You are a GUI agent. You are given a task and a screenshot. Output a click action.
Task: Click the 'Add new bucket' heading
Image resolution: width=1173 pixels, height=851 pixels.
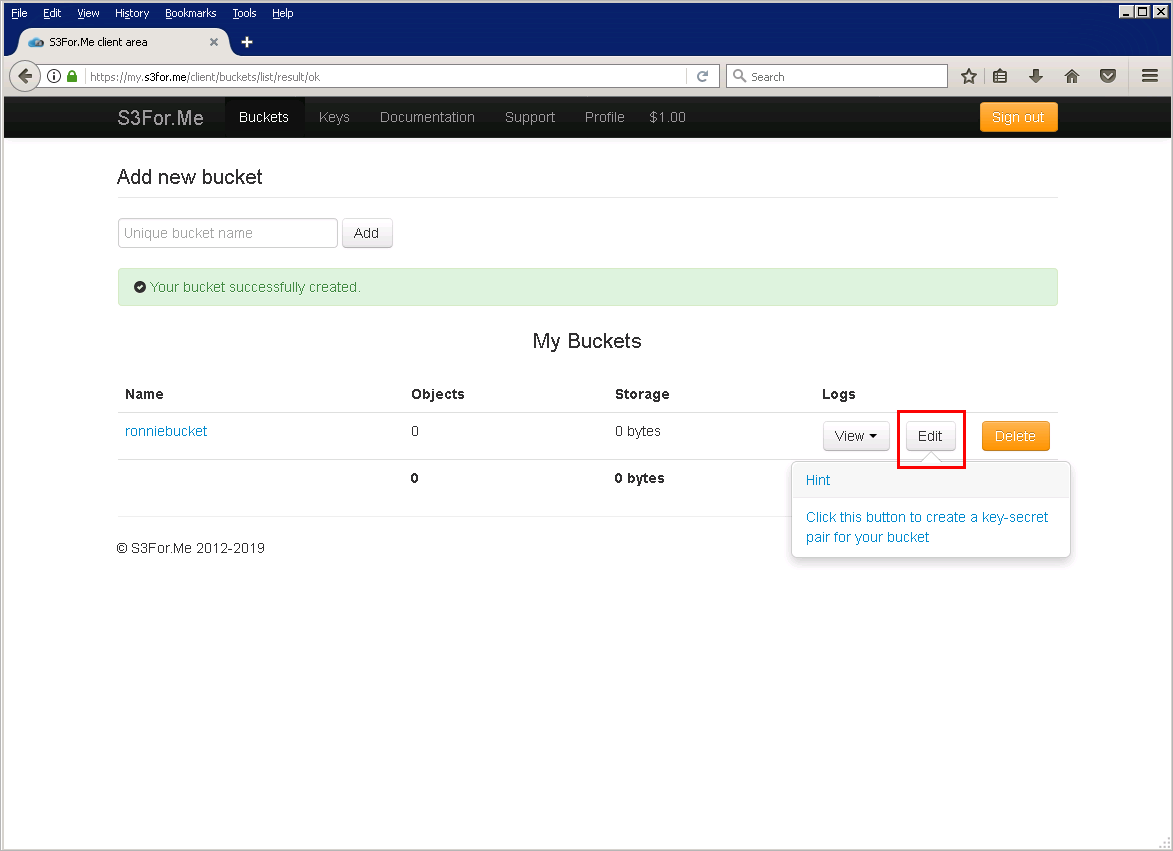click(190, 177)
